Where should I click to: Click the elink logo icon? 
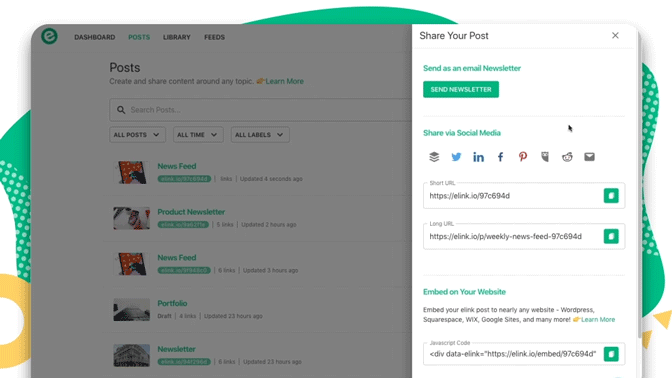[x=49, y=36]
